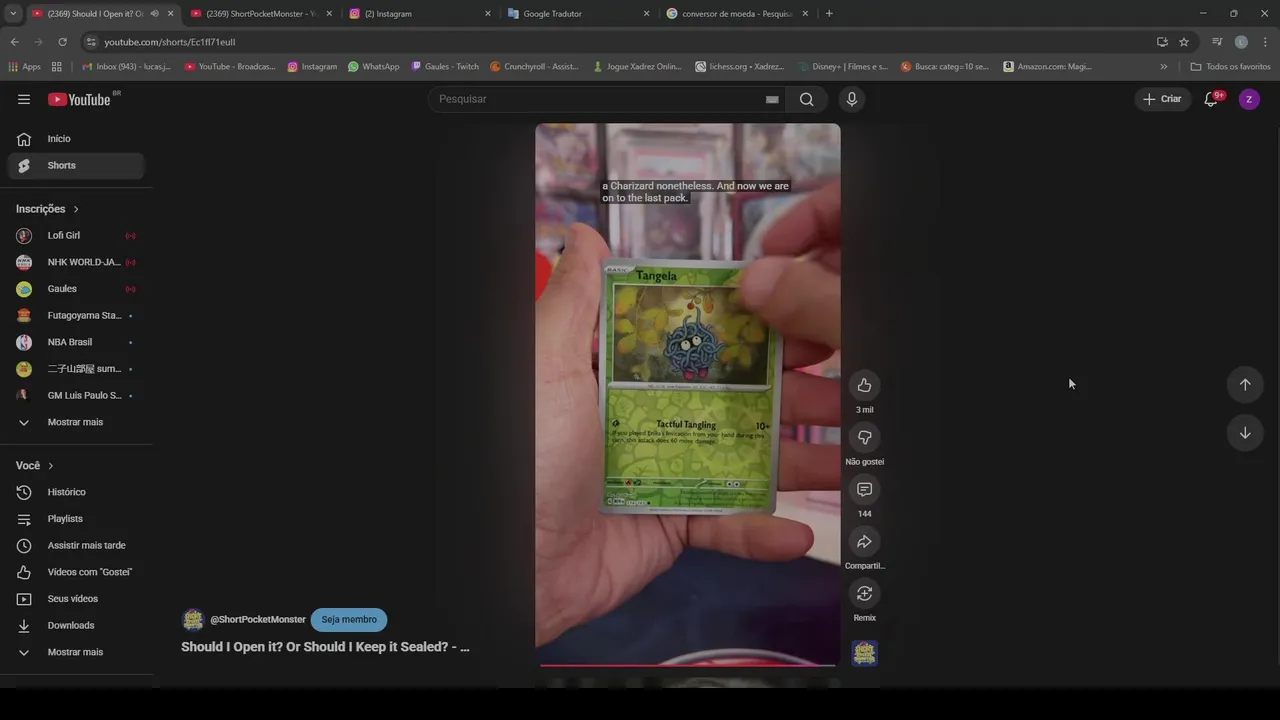Pause the Short by clicking the video
1280x720 pixels.
coord(688,394)
